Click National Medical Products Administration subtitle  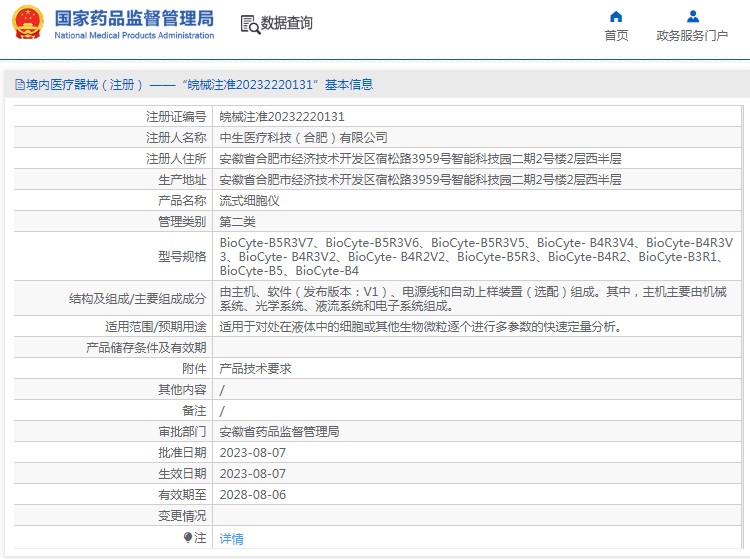(x=134, y=35)
